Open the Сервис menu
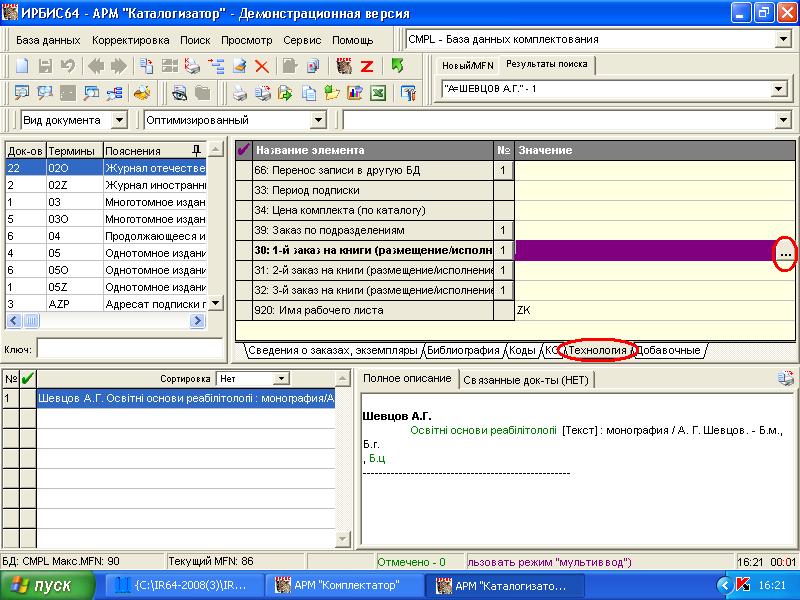 tap(302, 40)
